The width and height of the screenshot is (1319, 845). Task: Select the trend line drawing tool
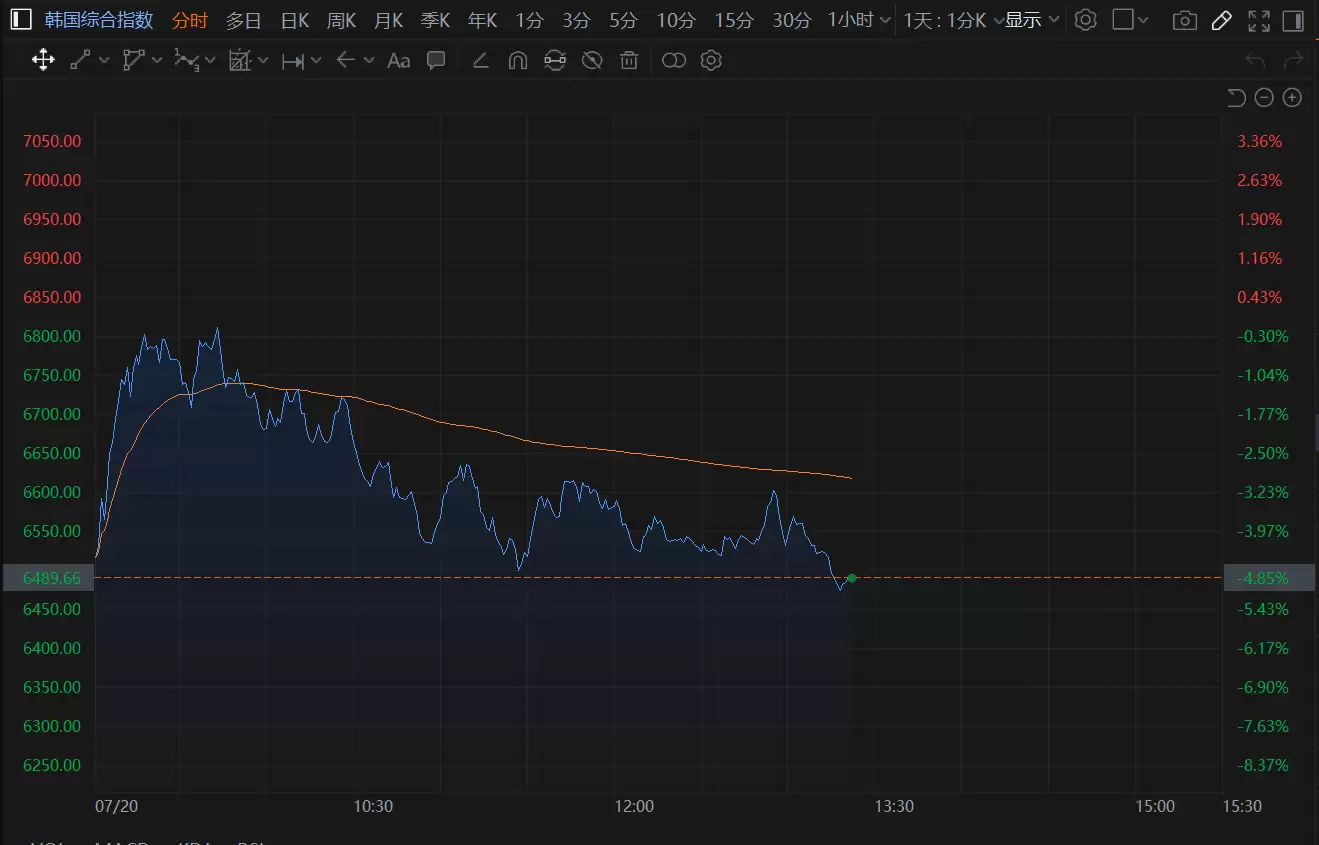(80, 60)
